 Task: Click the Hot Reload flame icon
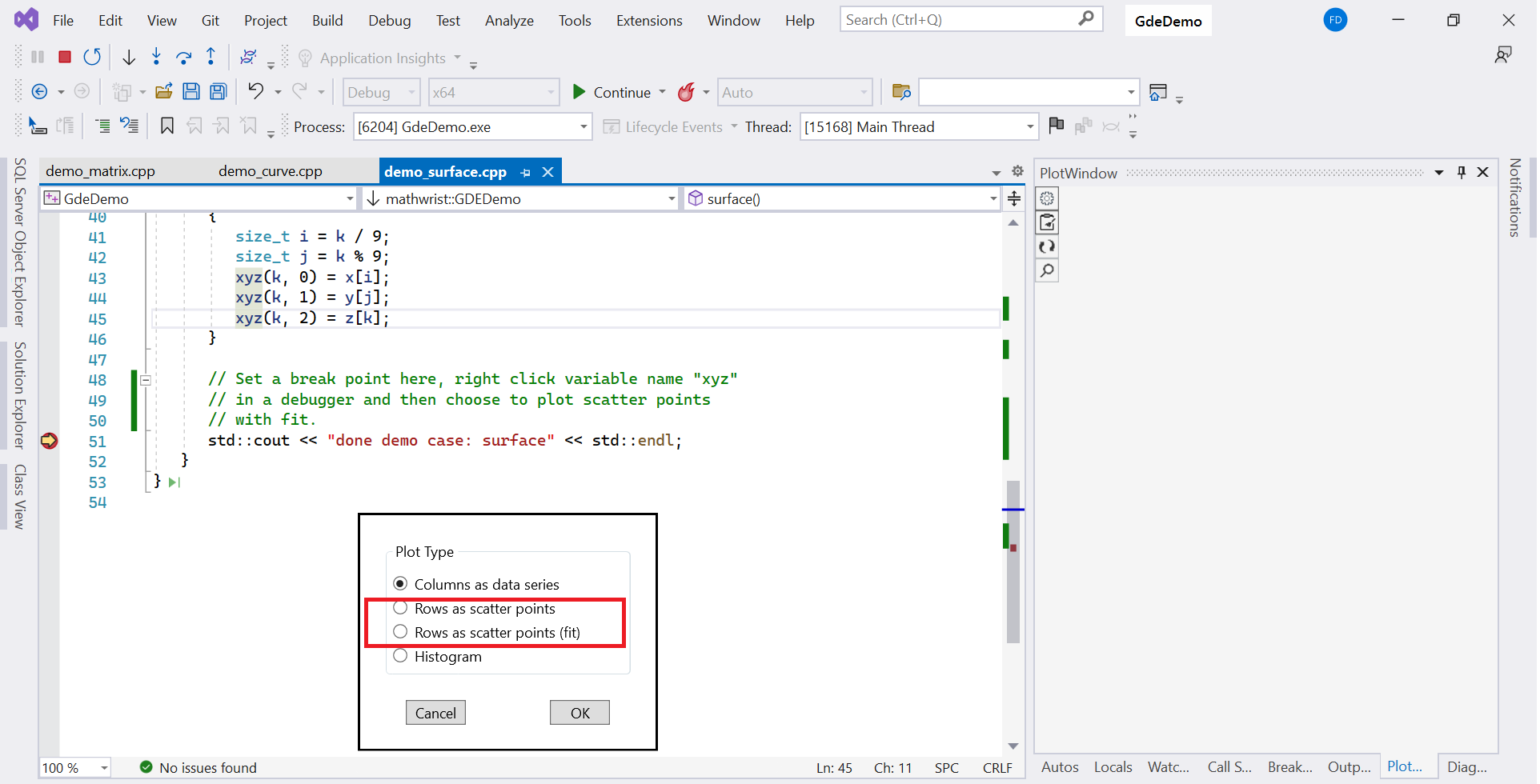click(x=686, y=92)
